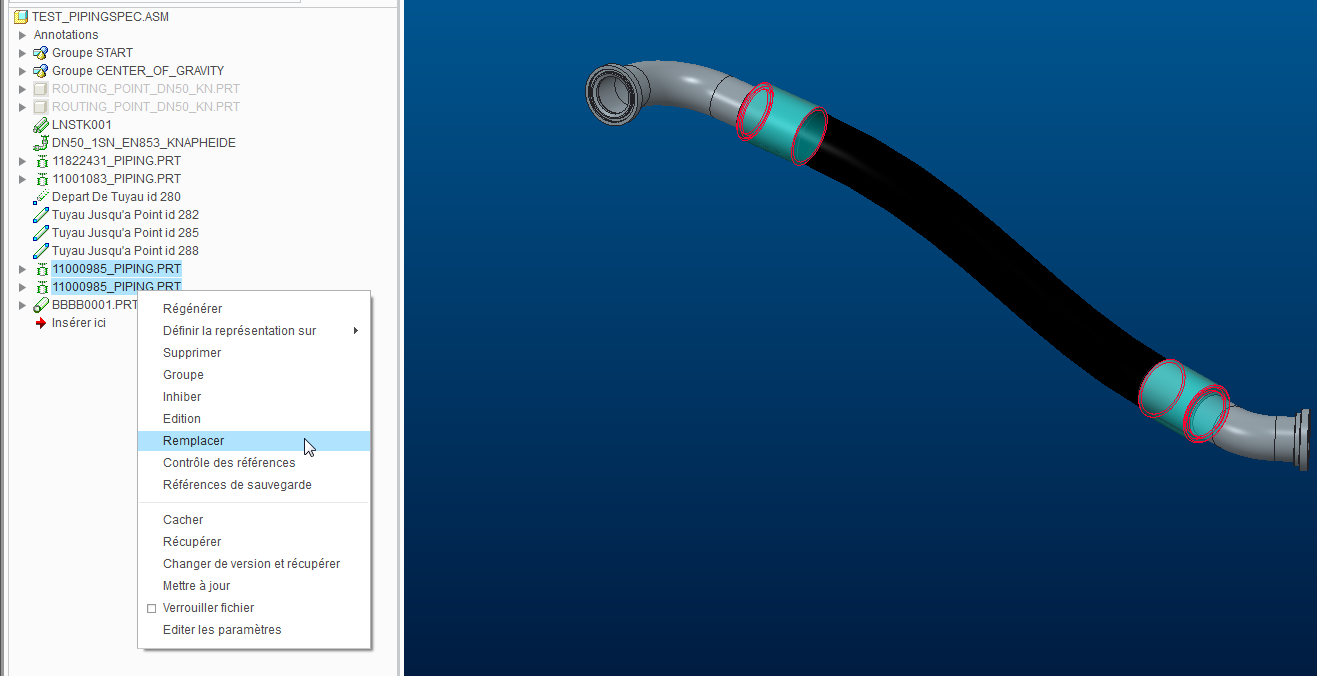Open Contrôle des références
Image resolution: width=1317 pixels, height=676 pixels.
229,463
